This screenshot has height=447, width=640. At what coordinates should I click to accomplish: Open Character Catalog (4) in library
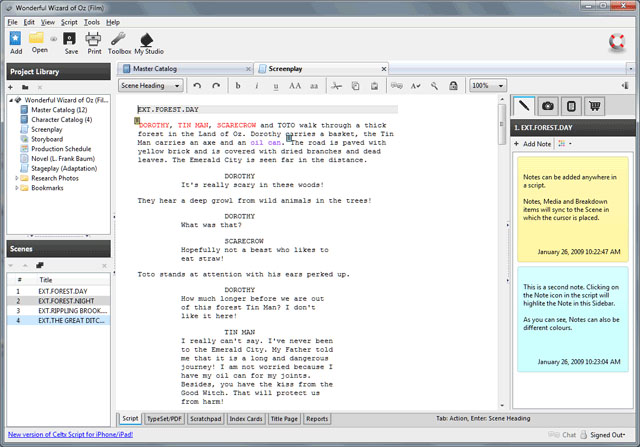click(61, 120)
